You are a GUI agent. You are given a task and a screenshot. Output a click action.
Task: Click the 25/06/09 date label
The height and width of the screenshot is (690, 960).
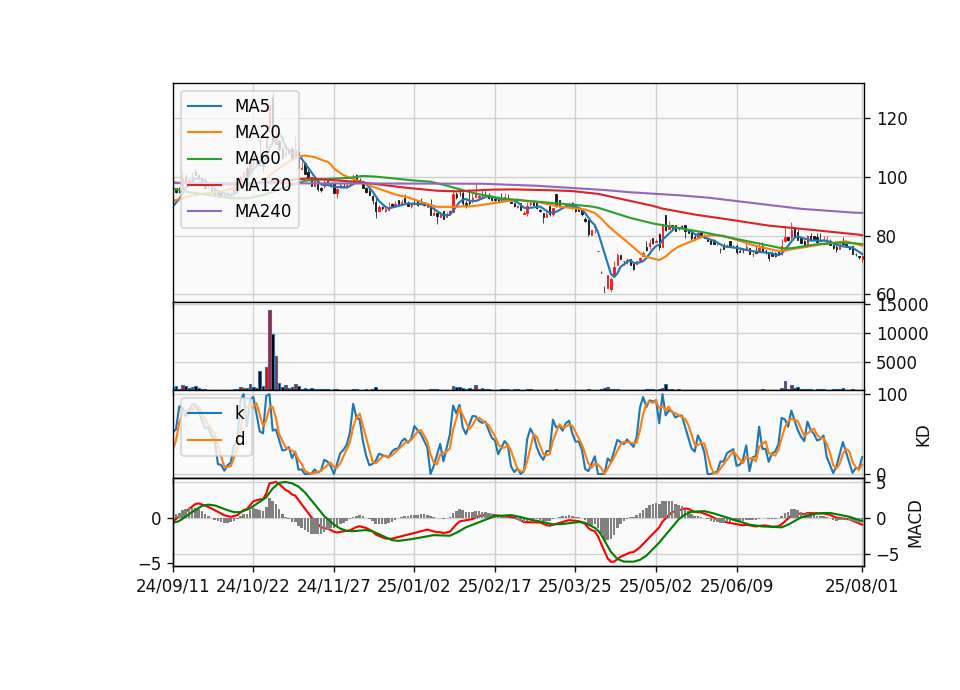point(737,586)
